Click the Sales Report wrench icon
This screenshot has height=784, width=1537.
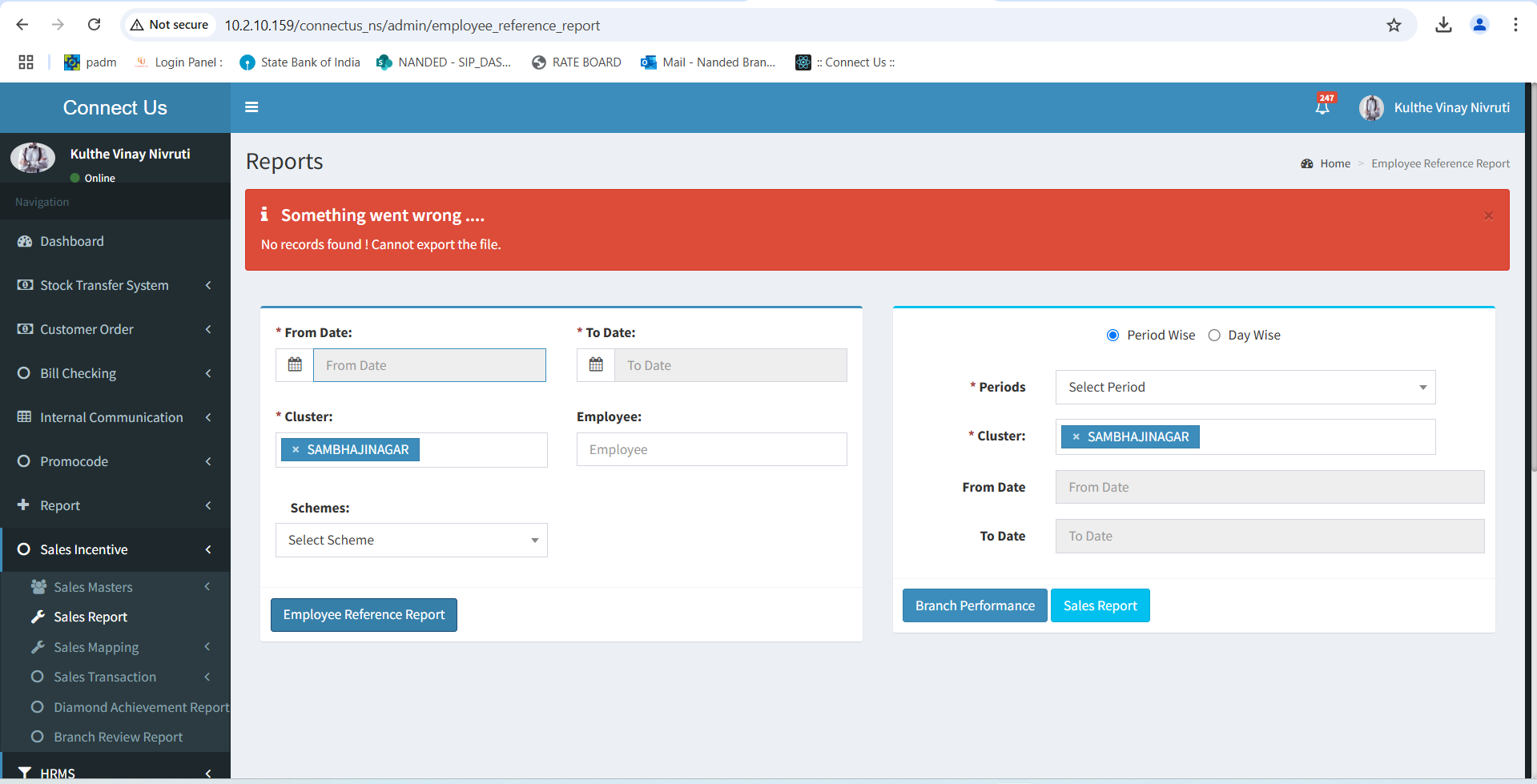tap(38, 617)
